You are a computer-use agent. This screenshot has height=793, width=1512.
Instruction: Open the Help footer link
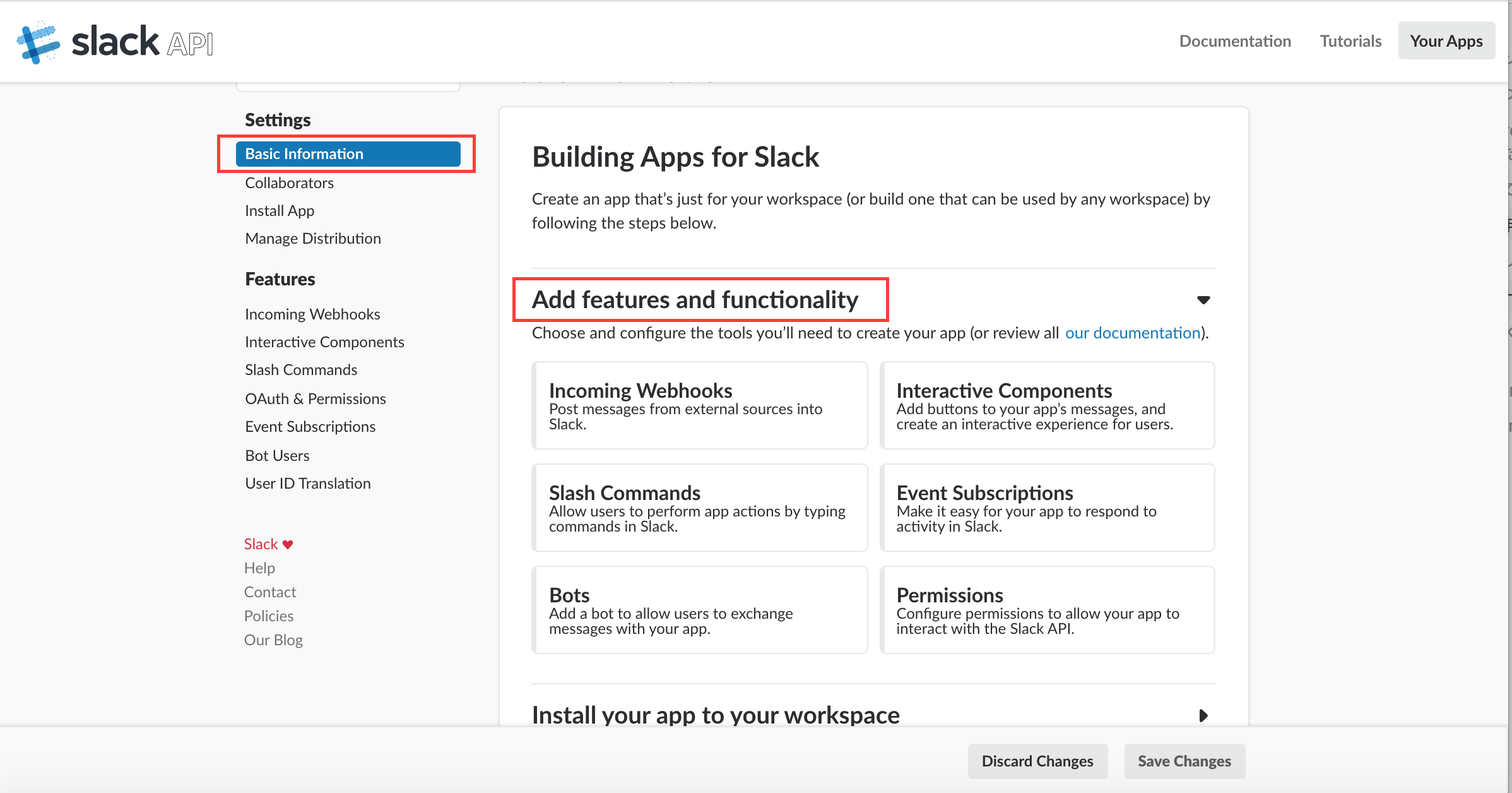(x=259, y=568)
